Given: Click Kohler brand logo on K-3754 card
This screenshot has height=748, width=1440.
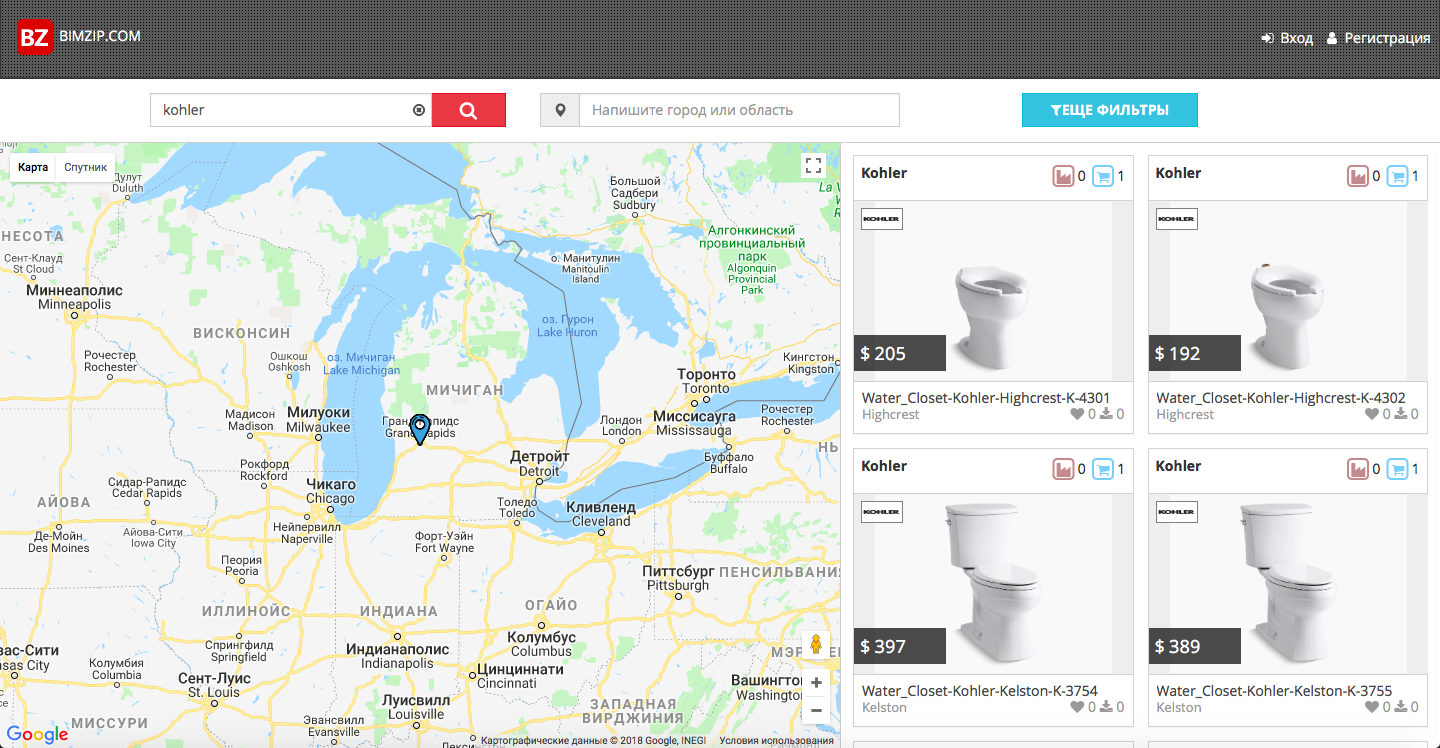Looking at the screenshot, I should (x=882, y=512).
